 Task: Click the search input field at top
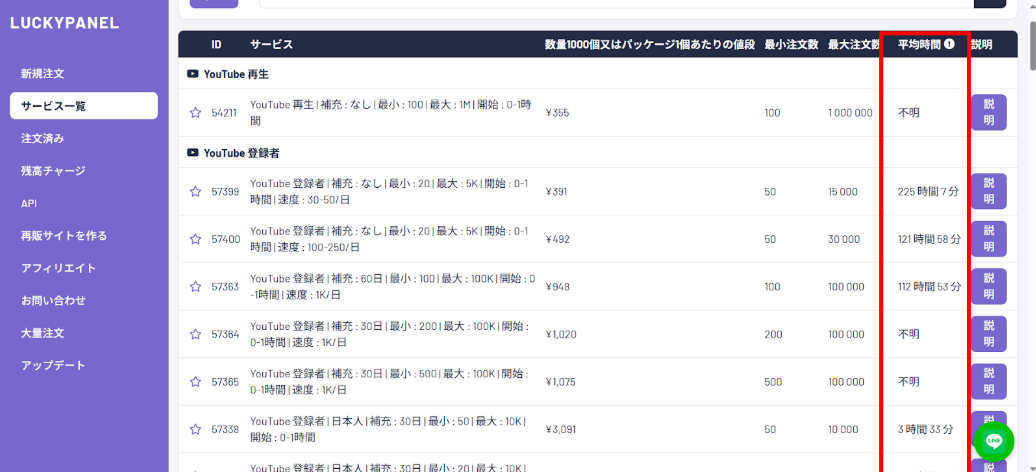click(x=616, y=3)
